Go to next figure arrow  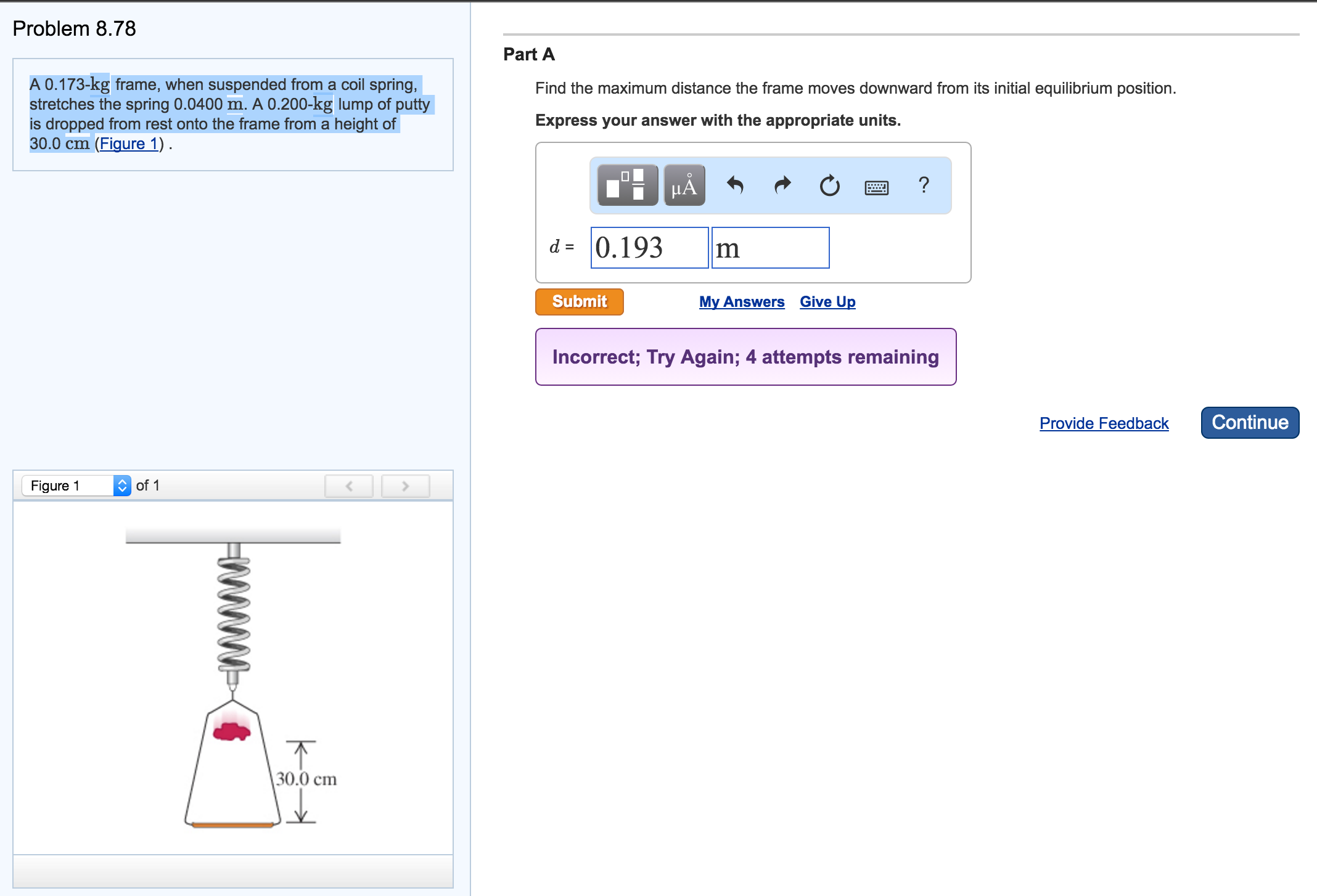click(x=405, y=486)
